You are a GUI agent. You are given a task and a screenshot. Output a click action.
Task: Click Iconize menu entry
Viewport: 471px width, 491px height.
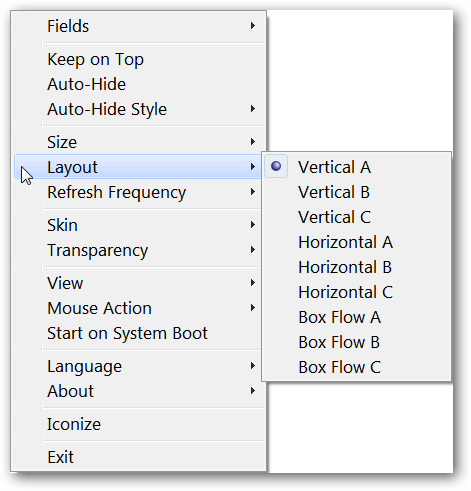(138, 424)
